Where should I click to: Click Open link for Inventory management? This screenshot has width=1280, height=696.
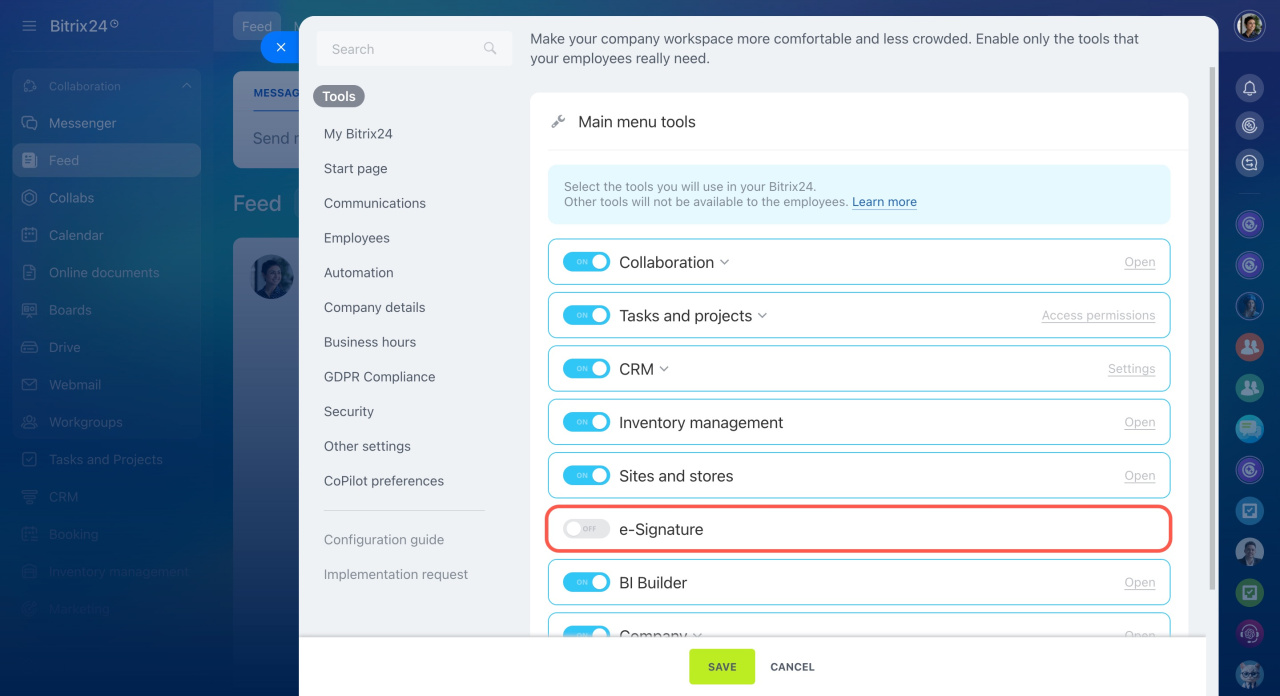(1139, 422)
